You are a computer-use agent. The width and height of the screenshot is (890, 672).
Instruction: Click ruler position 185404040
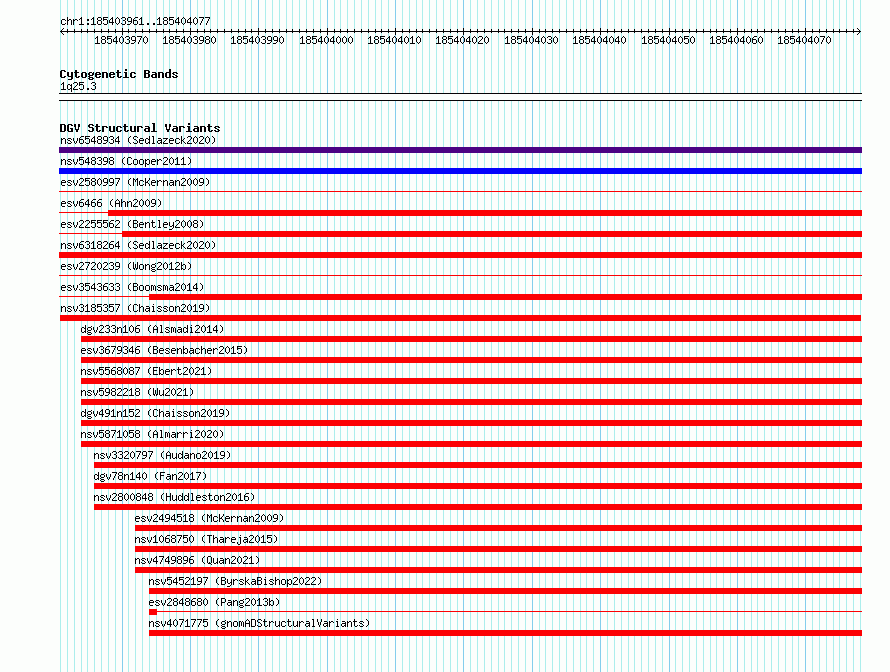click(x=599, y=40)
